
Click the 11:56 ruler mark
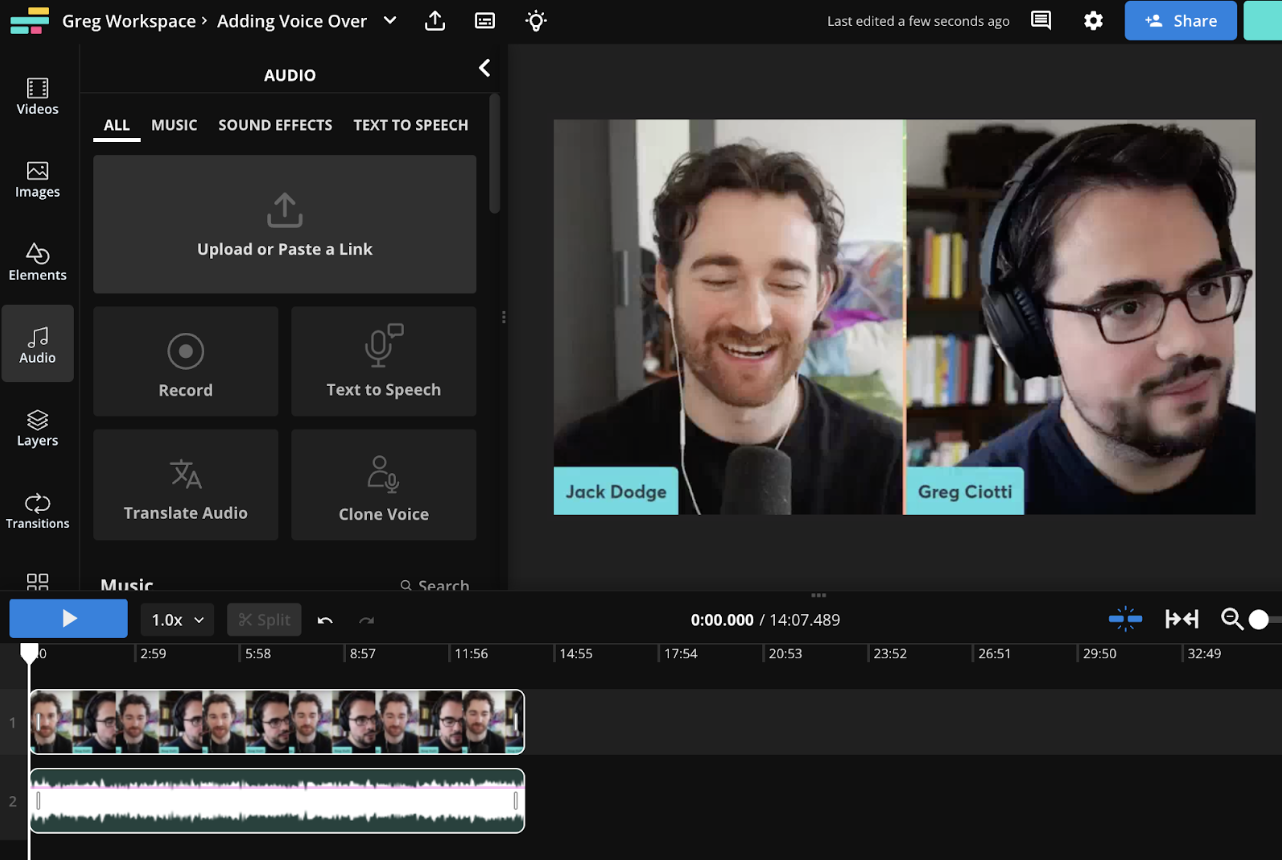[x=470, y=653]
